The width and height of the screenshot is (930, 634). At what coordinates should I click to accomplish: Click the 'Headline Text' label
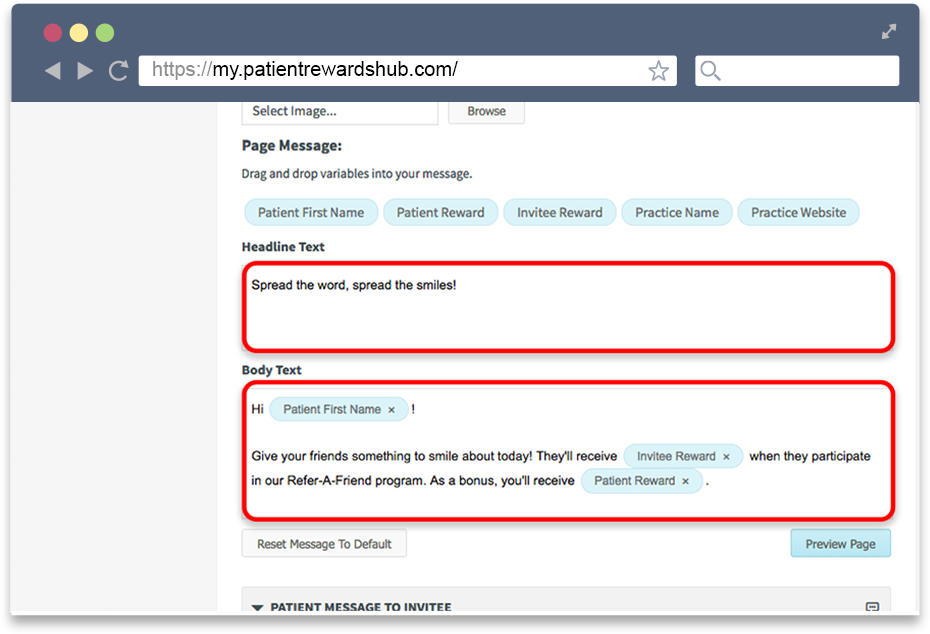click(283, 247)
